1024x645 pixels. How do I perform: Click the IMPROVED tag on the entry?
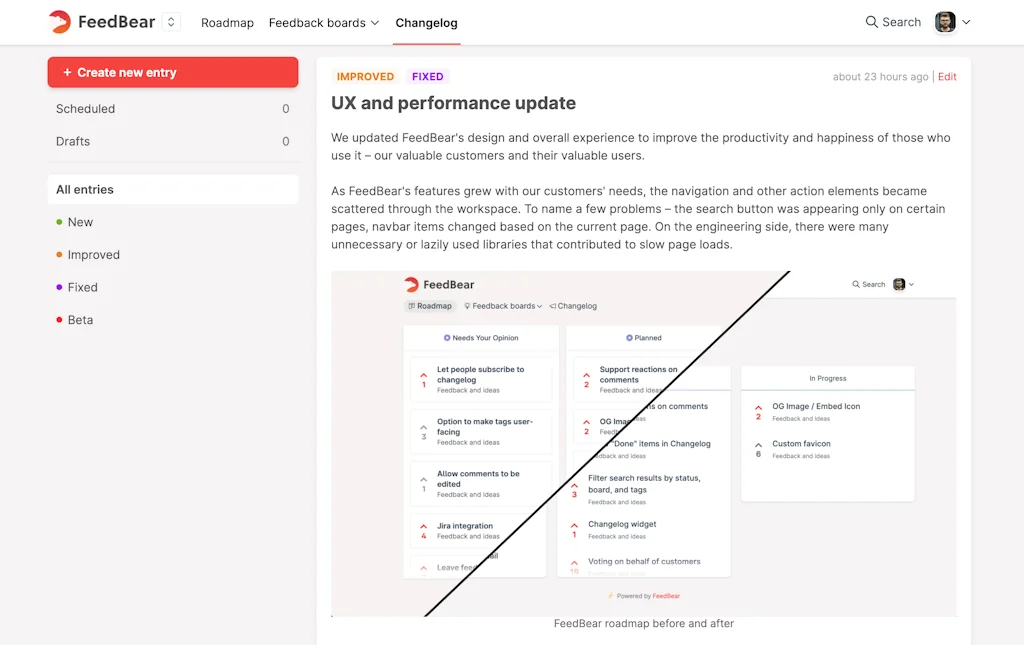coord(365,77)
